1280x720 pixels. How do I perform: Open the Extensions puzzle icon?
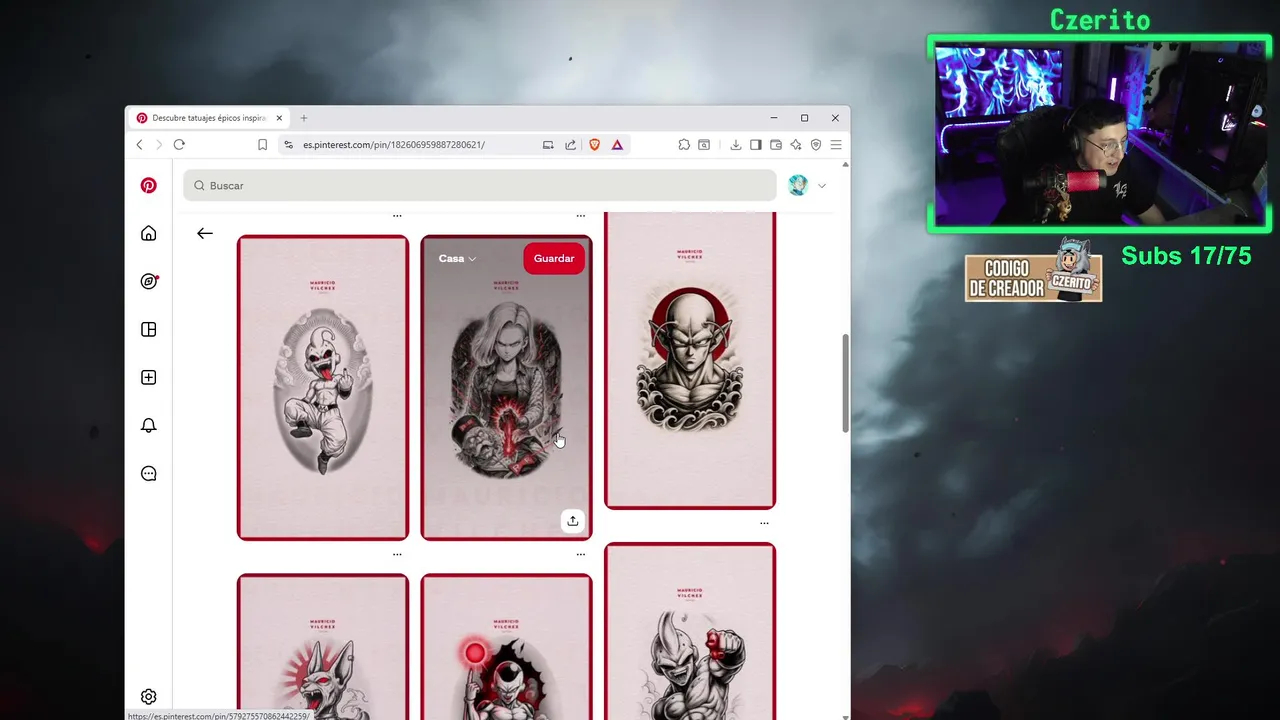684,144
